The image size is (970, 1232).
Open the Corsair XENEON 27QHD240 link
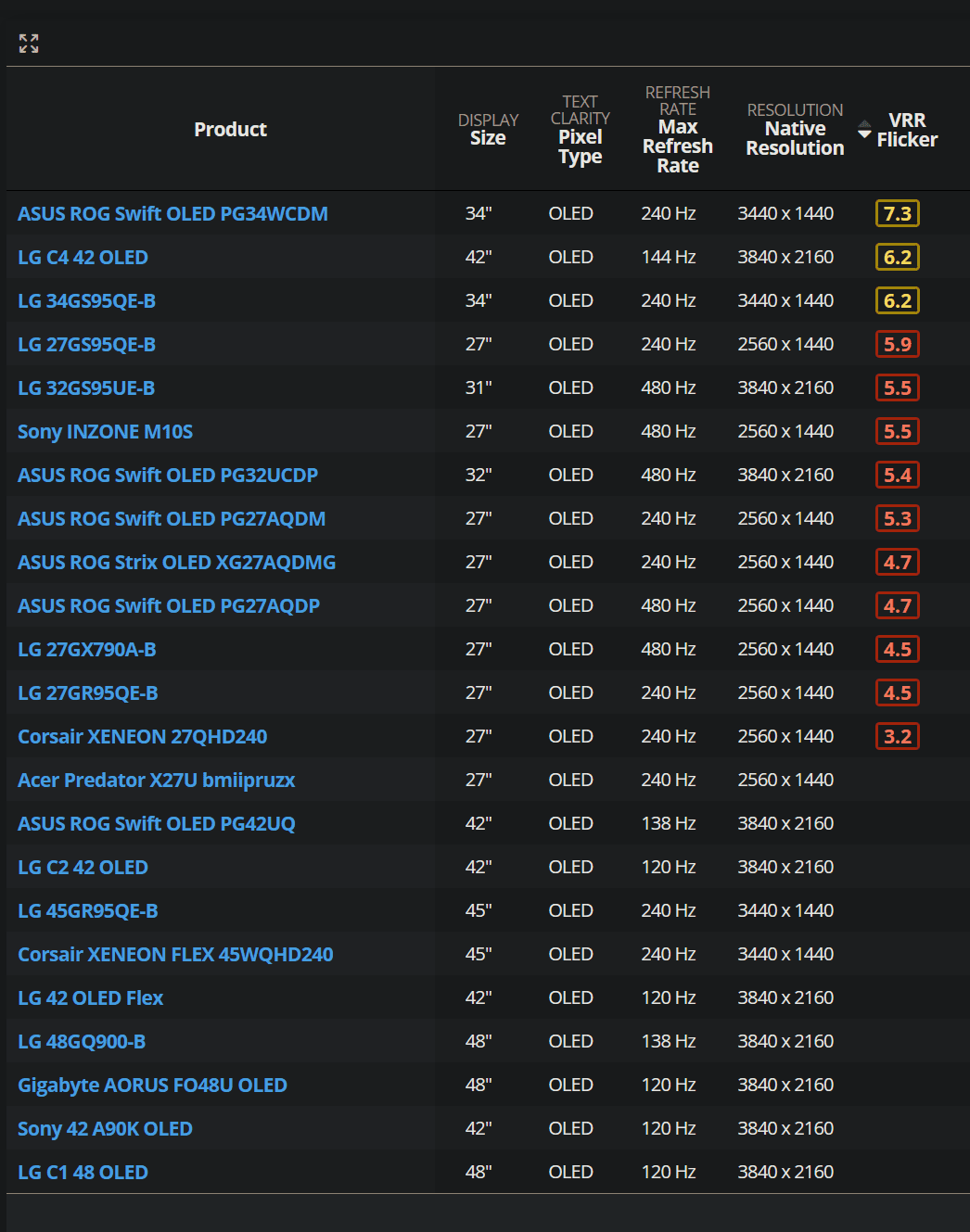pos(142,737)
